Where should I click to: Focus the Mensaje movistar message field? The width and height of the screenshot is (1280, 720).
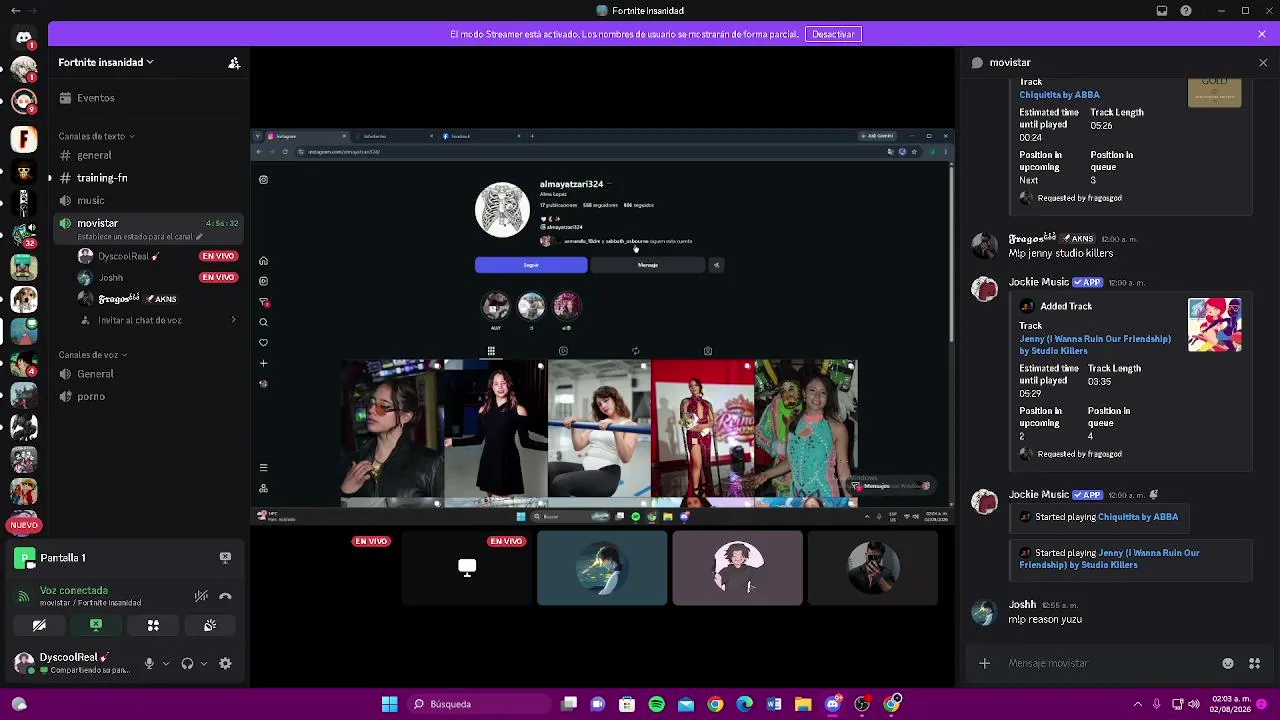pos(1110,663)
